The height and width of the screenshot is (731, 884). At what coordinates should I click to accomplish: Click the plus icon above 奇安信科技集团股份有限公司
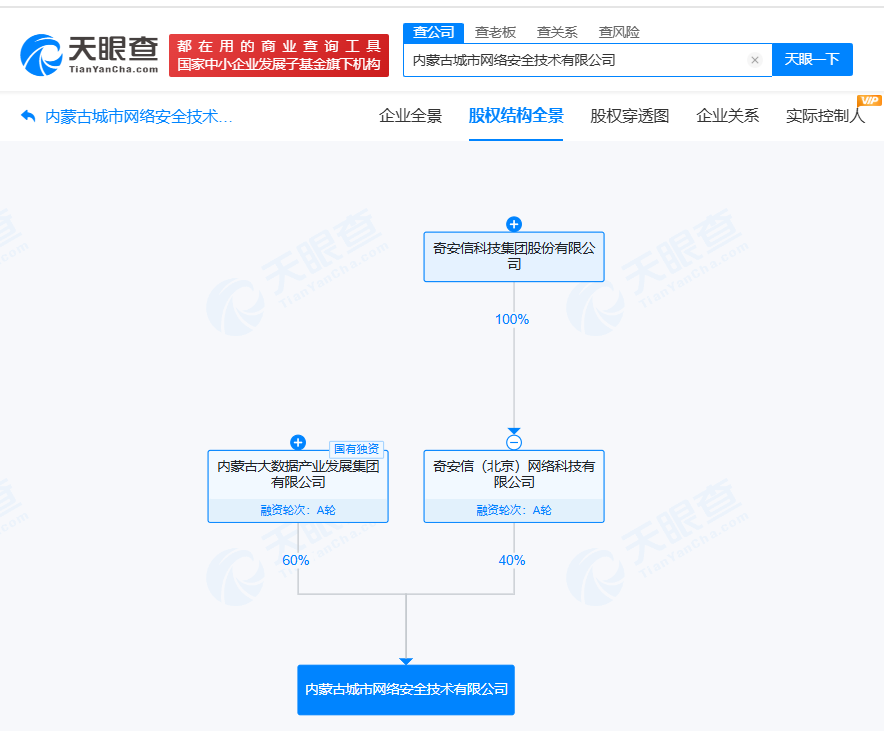[x=514, y=224]
